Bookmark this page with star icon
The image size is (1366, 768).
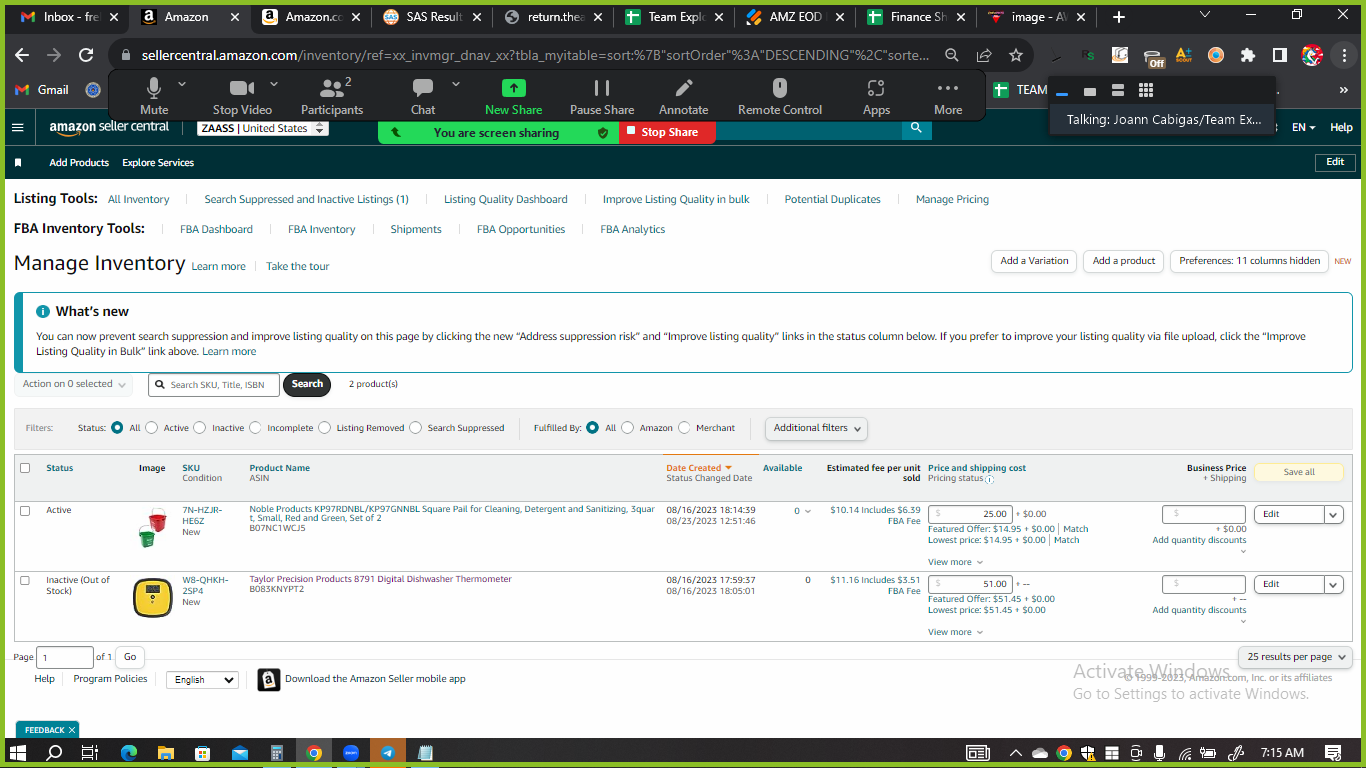(x=1016, y=55)
